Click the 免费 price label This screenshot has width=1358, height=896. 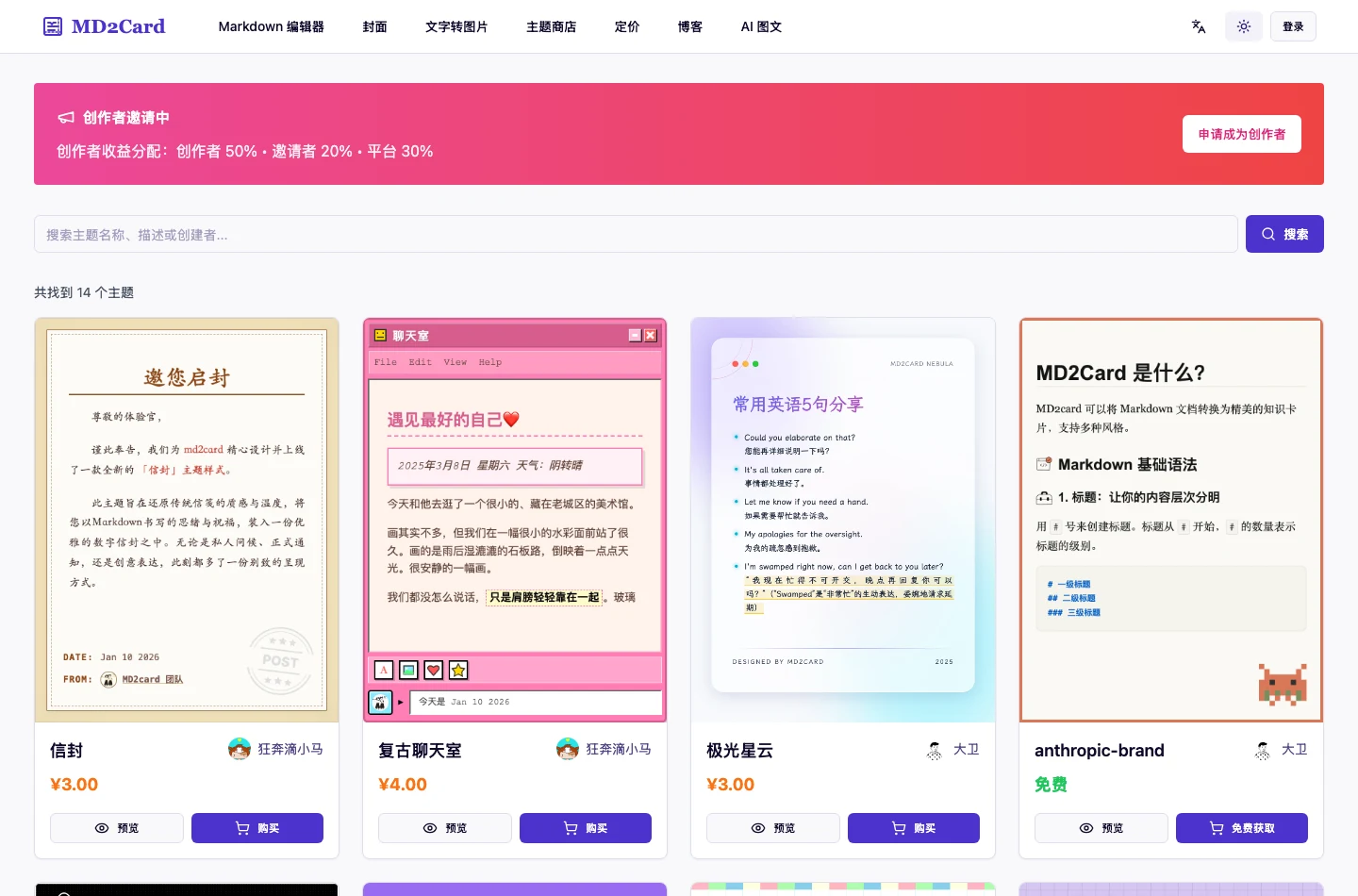pyautogui.click(x=1051, y=785)
